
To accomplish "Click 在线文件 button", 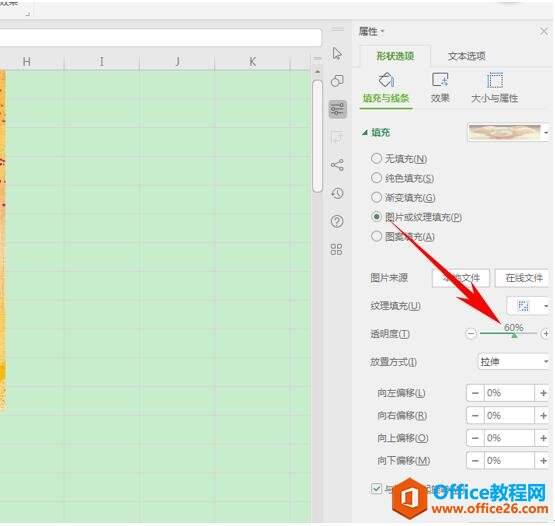I will [x=522, y=278].
